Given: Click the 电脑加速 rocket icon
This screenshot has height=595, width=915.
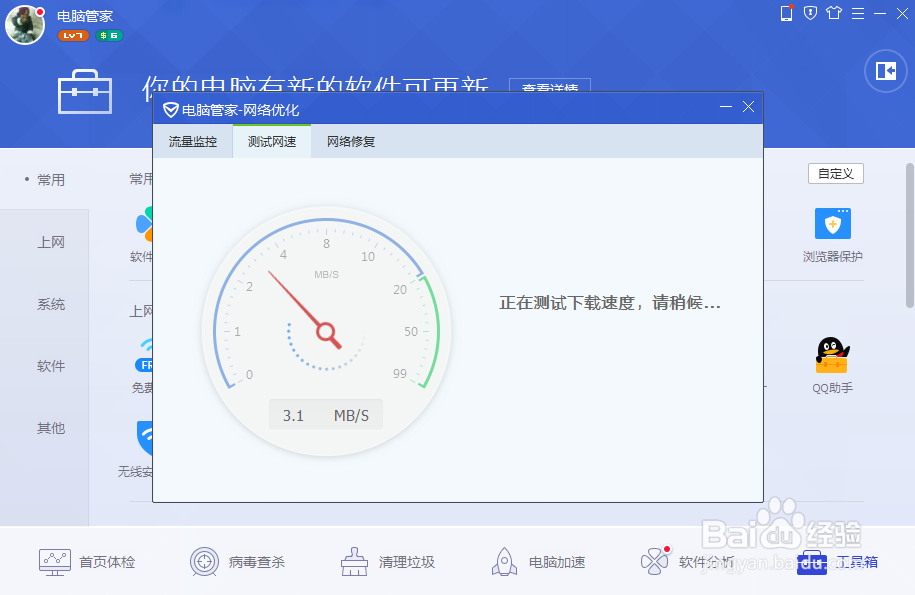Looking at the screenshot, I should pos(504,562).
